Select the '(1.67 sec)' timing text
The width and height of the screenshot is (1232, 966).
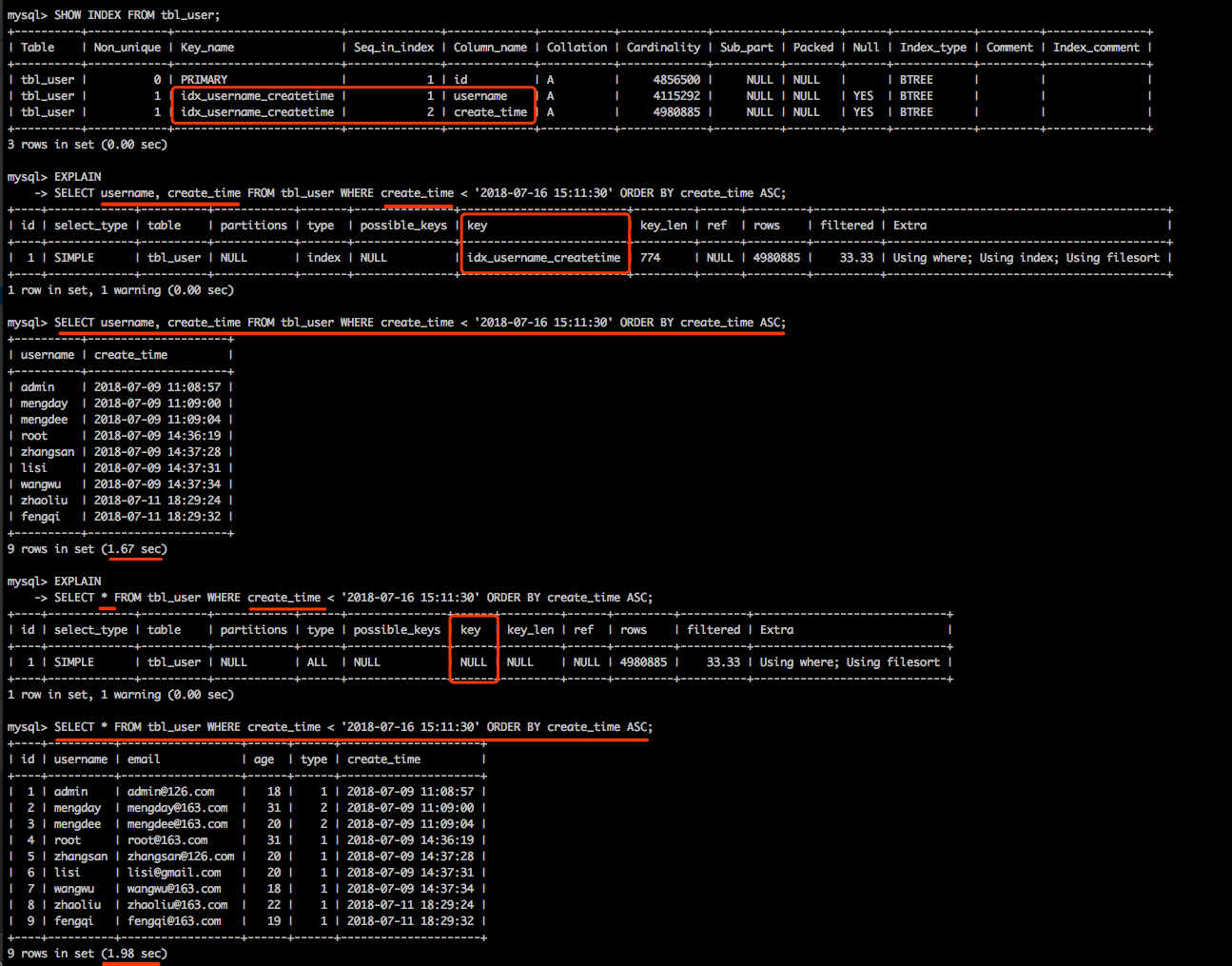click(134, 549)
